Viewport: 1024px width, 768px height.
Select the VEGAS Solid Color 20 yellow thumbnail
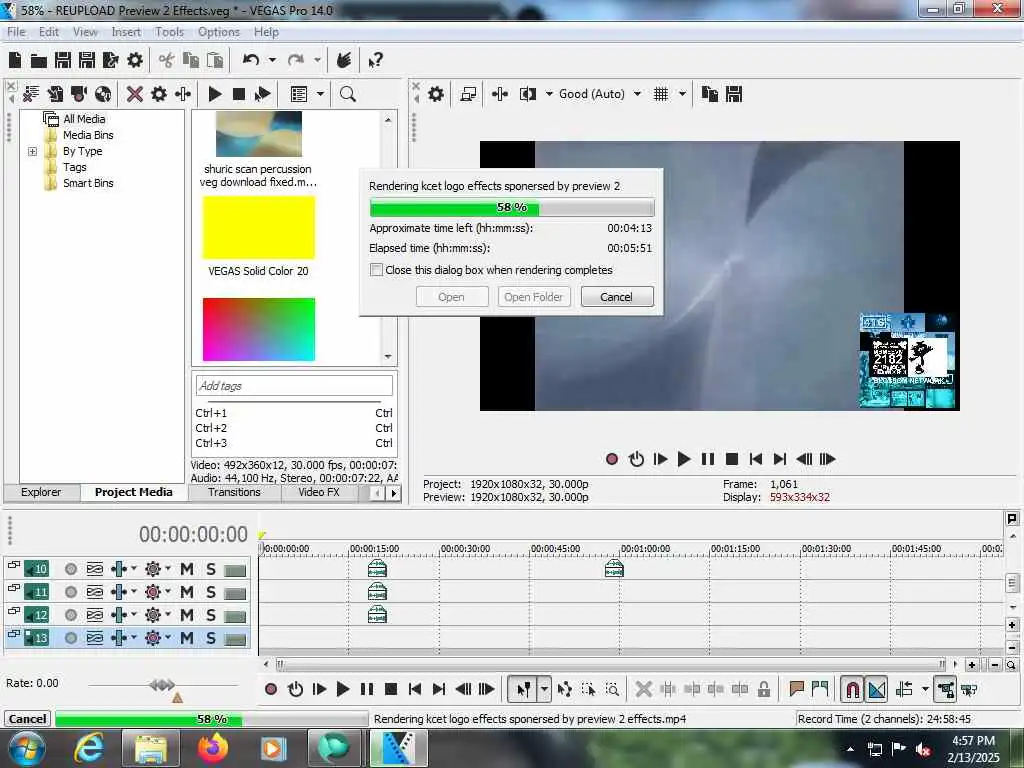pos(259,228)
